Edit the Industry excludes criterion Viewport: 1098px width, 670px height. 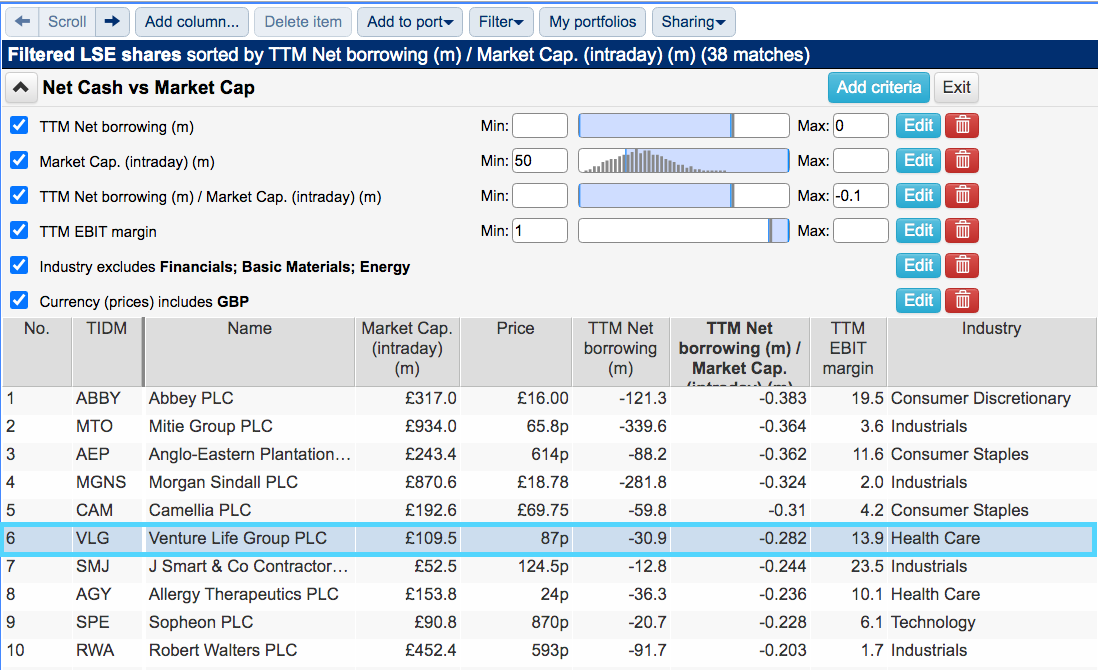[918, 266]
